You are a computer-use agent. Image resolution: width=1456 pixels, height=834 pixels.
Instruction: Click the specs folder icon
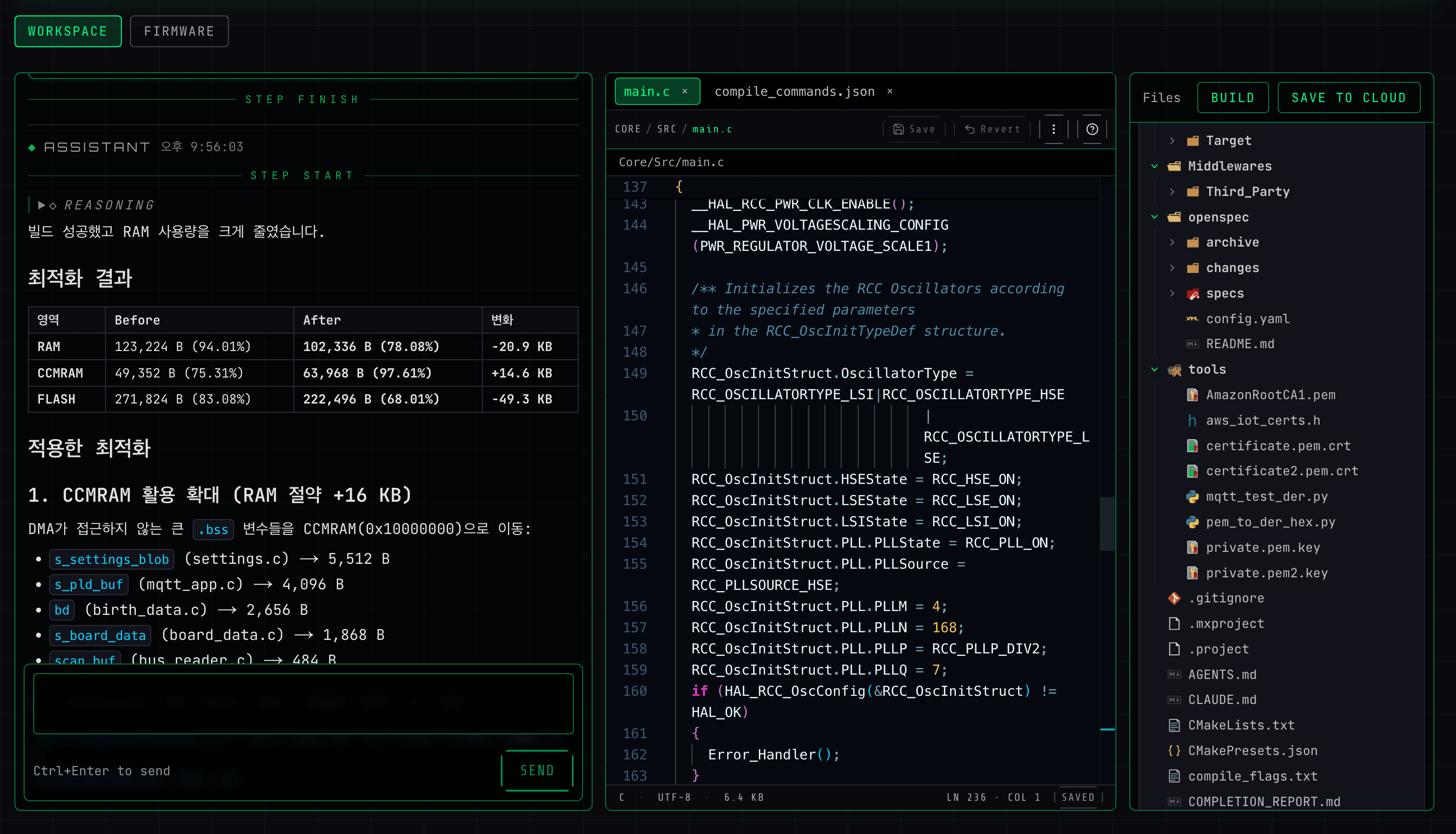[1193, 294]
